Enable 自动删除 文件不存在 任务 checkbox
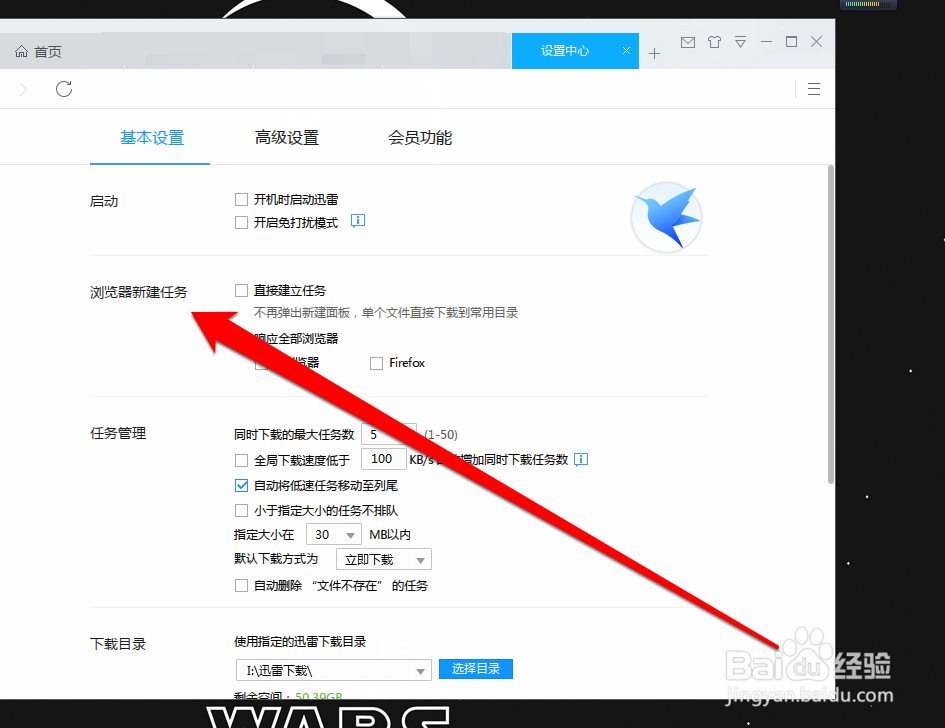This screenshot has width=945, height=728. click(x=242, y=586)
